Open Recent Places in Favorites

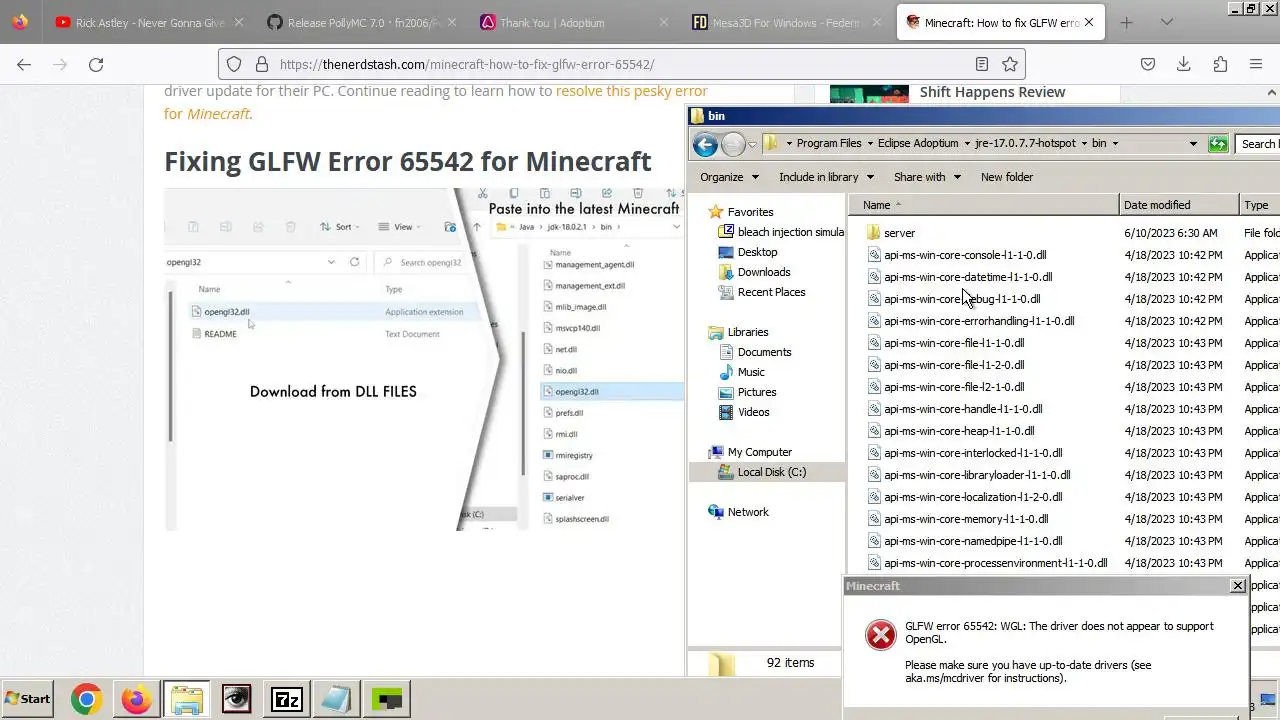[771, 292]
